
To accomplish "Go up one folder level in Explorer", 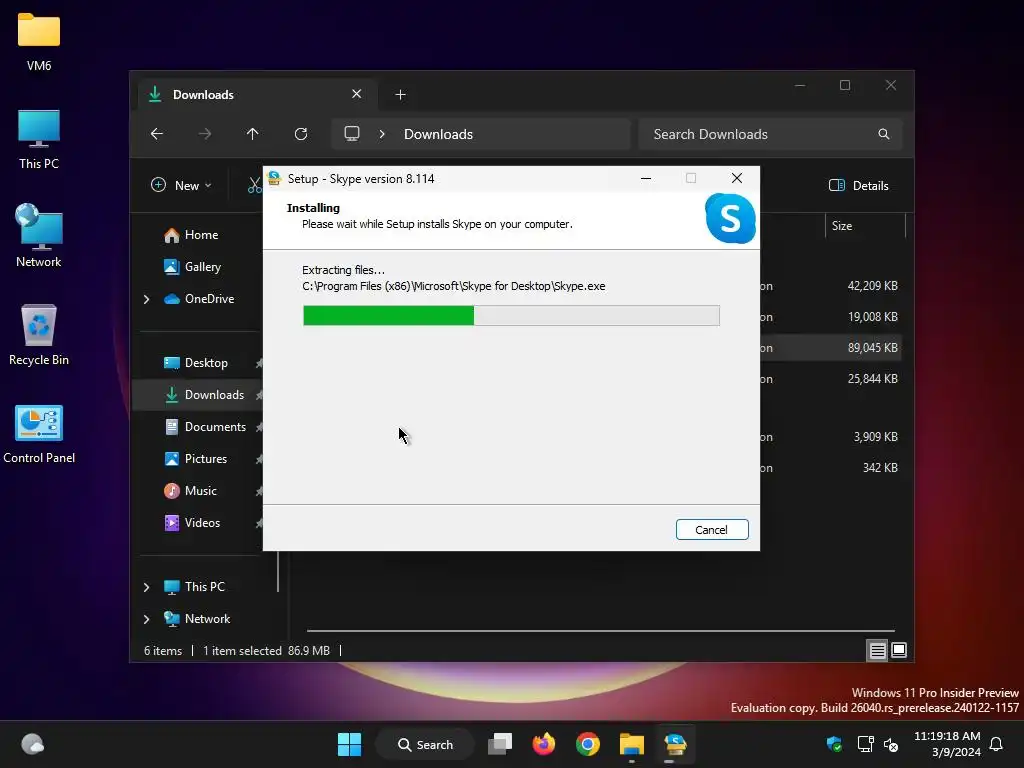I will (x=253, y=134).
